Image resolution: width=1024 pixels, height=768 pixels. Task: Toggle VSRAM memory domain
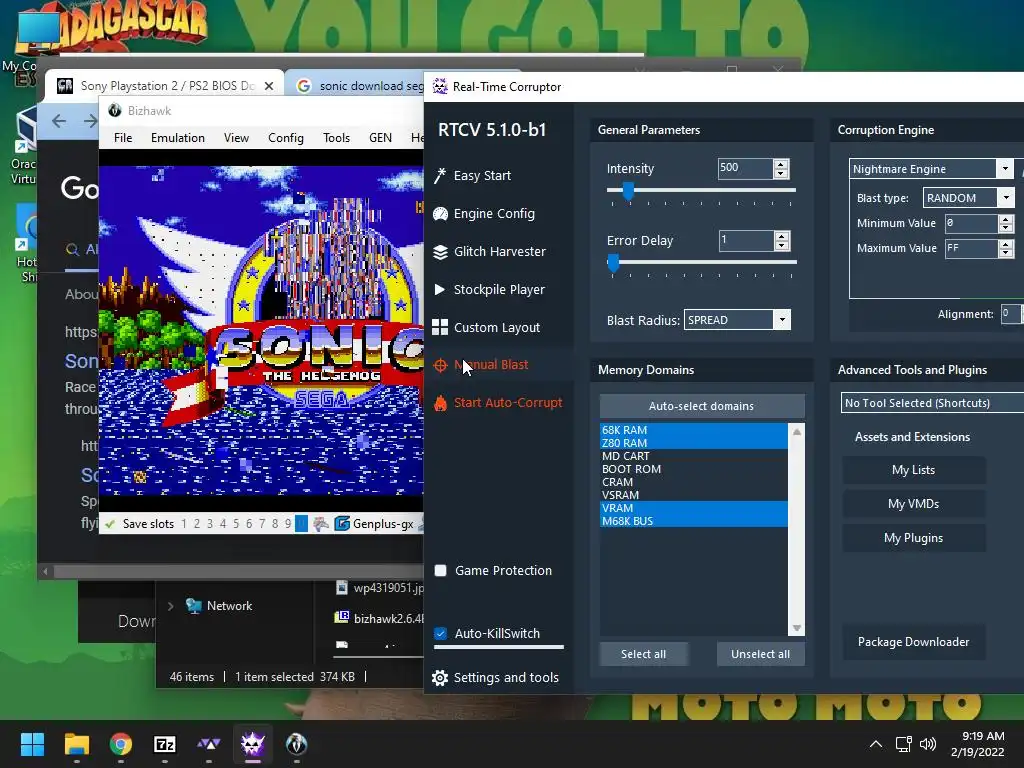[x=694, y=495]
